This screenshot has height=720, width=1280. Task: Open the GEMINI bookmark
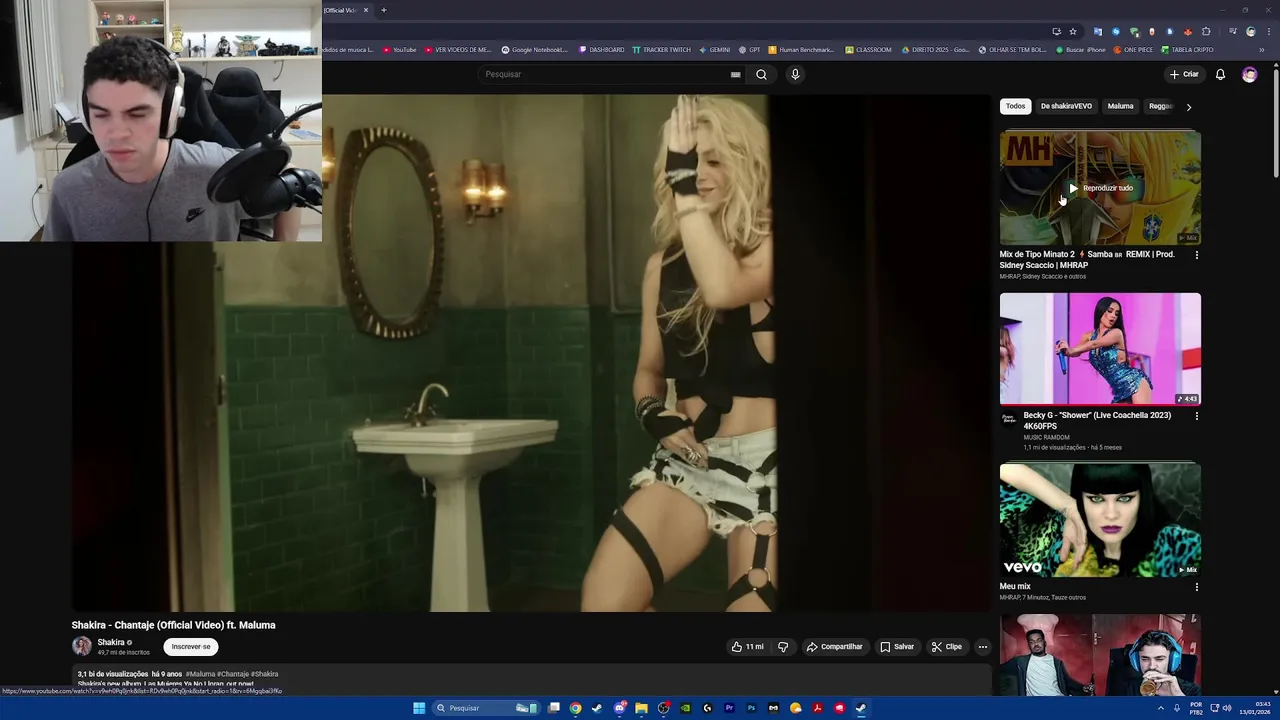tap(714, 49)
